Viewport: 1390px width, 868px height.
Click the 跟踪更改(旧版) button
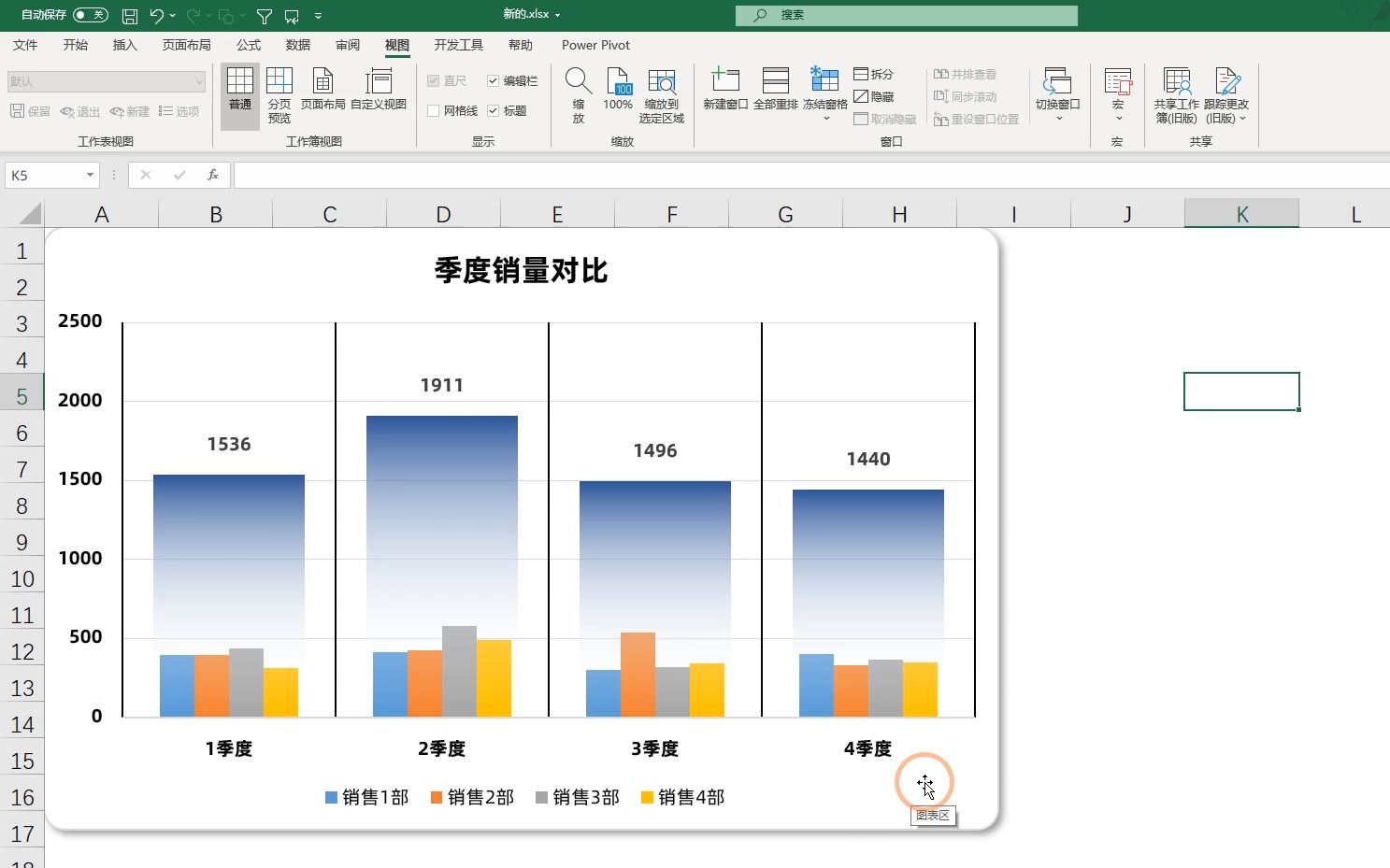click(x=1226, y=93)
